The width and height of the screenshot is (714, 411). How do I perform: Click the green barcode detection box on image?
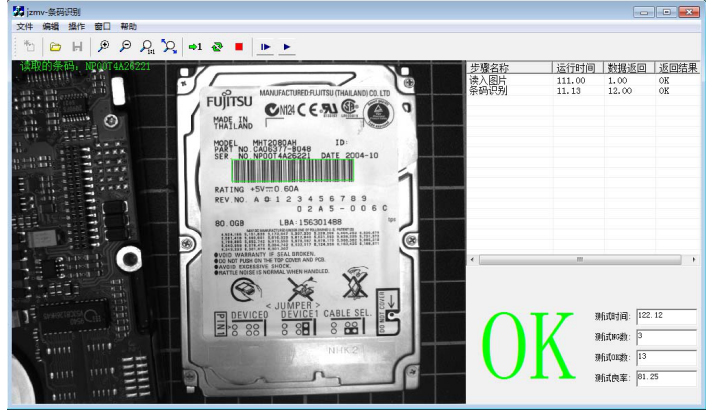pyautogui.click(x=293, y=171)
